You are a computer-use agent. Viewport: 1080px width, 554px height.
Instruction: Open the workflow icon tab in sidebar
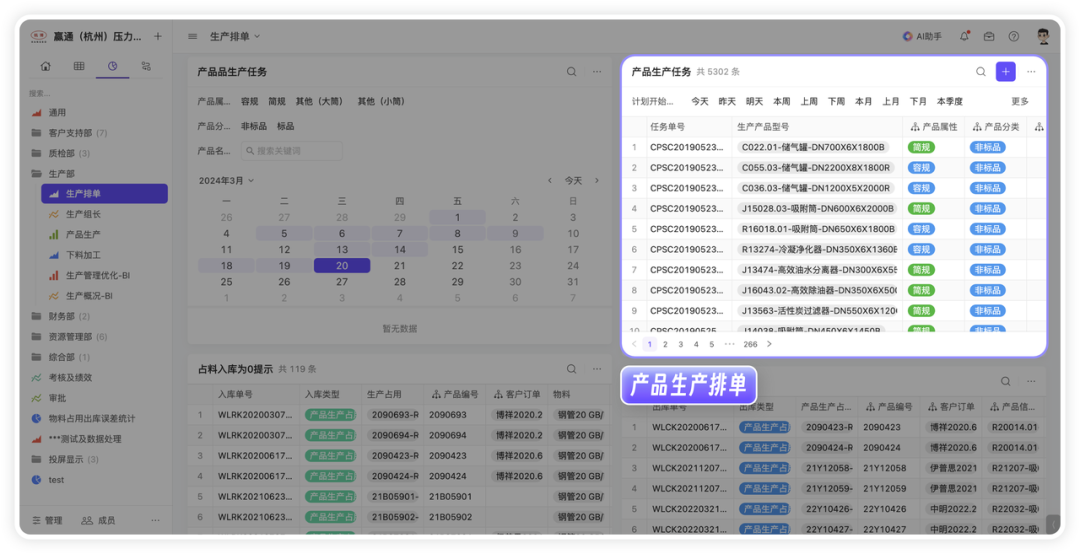(146, 66)
